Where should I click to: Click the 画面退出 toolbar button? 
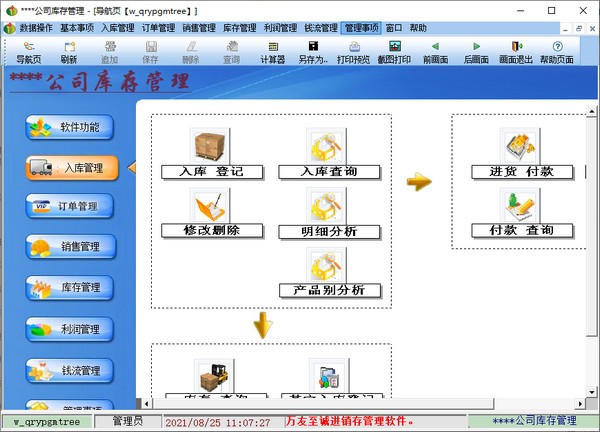point(516,52)
